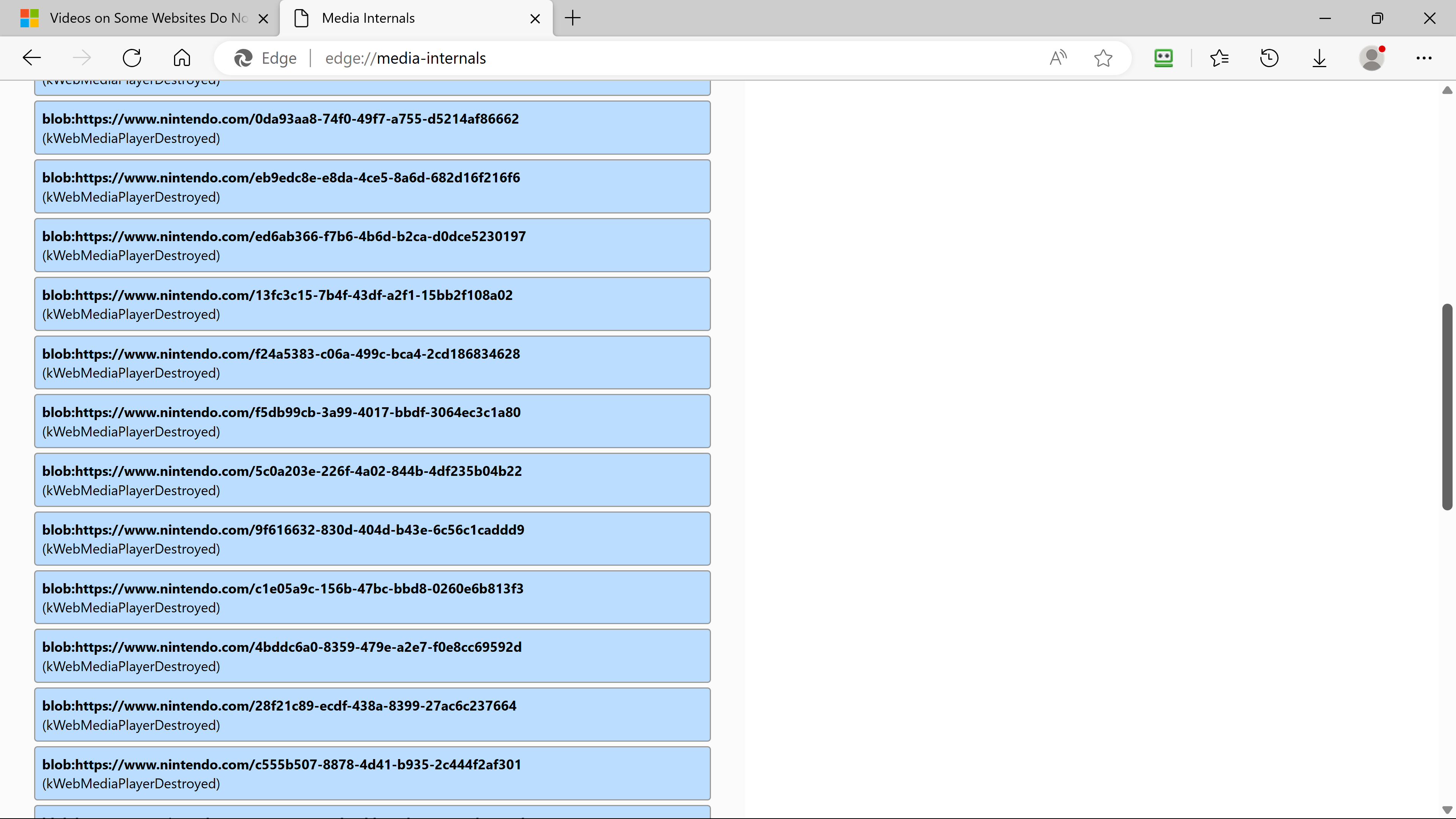The image size is (1456, 819).
Task: Restore down the Edge window
Action: 1378,18
